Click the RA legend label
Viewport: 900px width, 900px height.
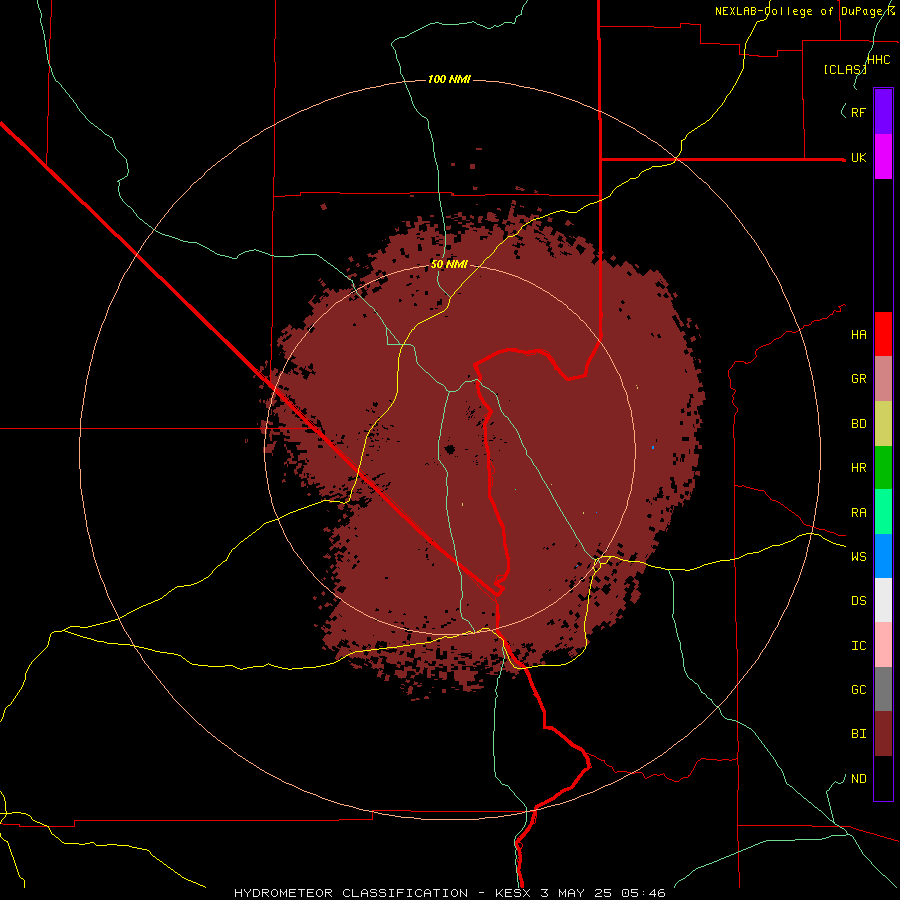(858, 513)
